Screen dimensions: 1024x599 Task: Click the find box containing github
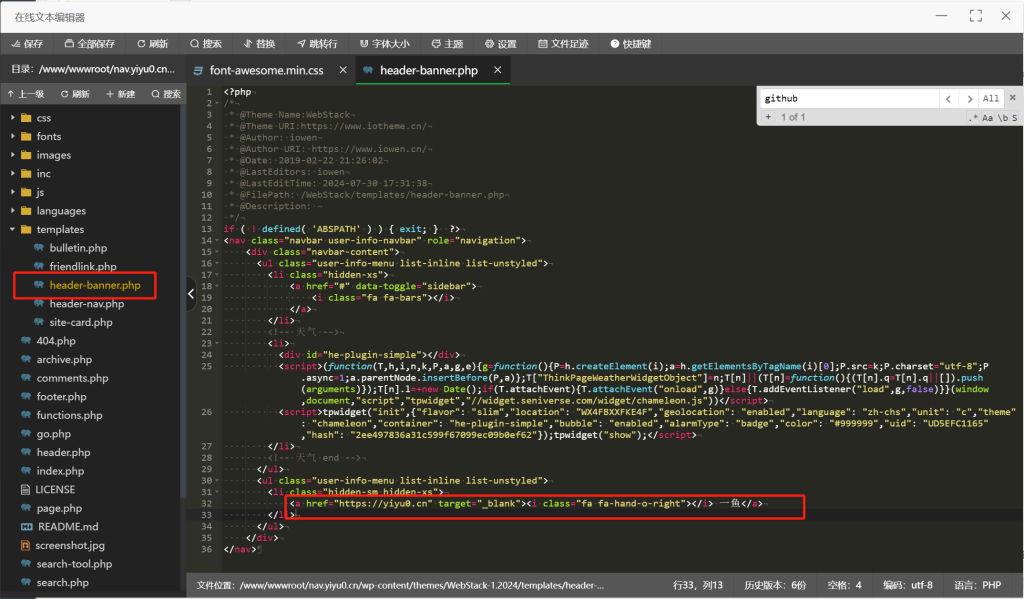[849, 99]
